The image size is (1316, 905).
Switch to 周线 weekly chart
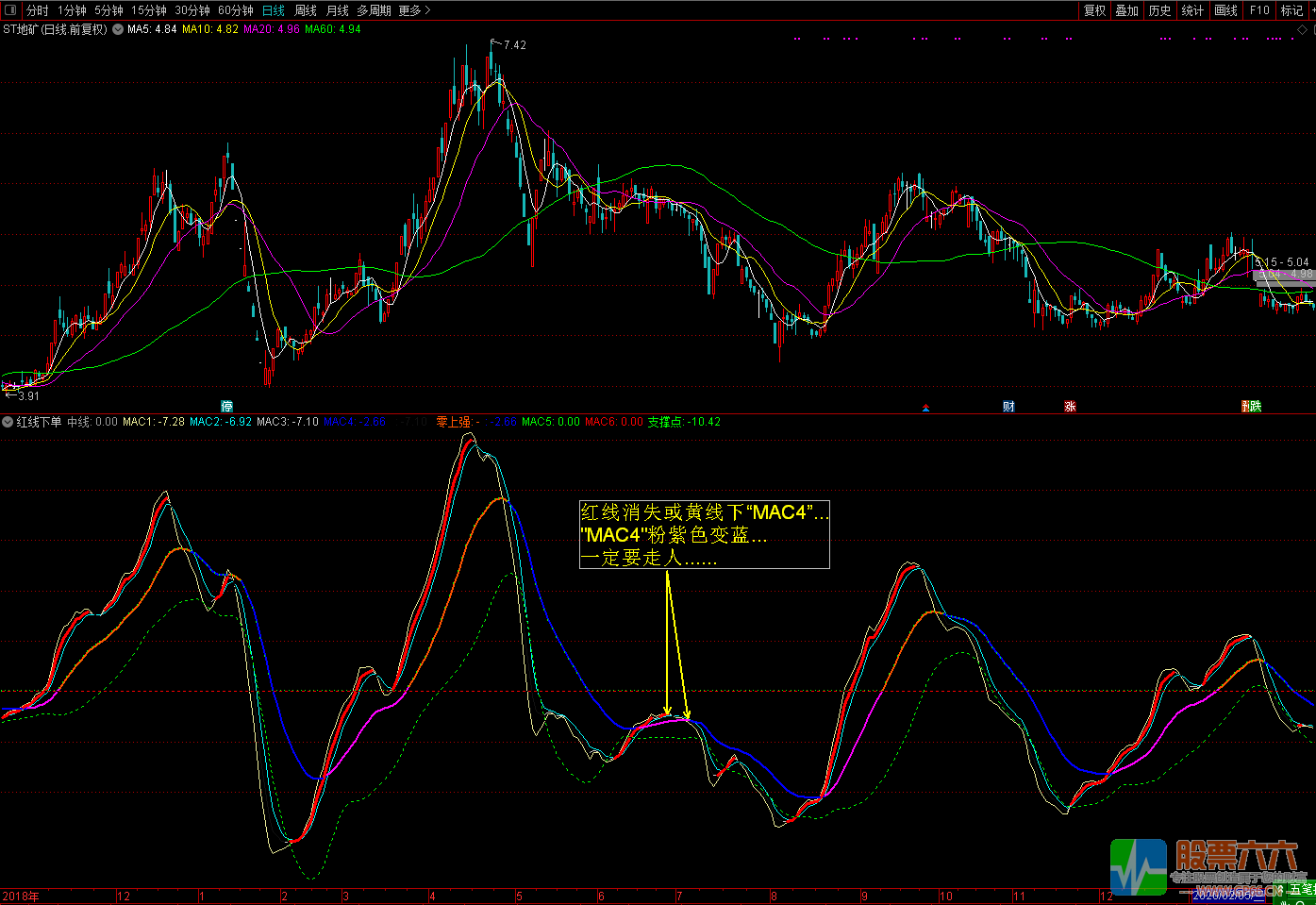click(x=306, y=10)
